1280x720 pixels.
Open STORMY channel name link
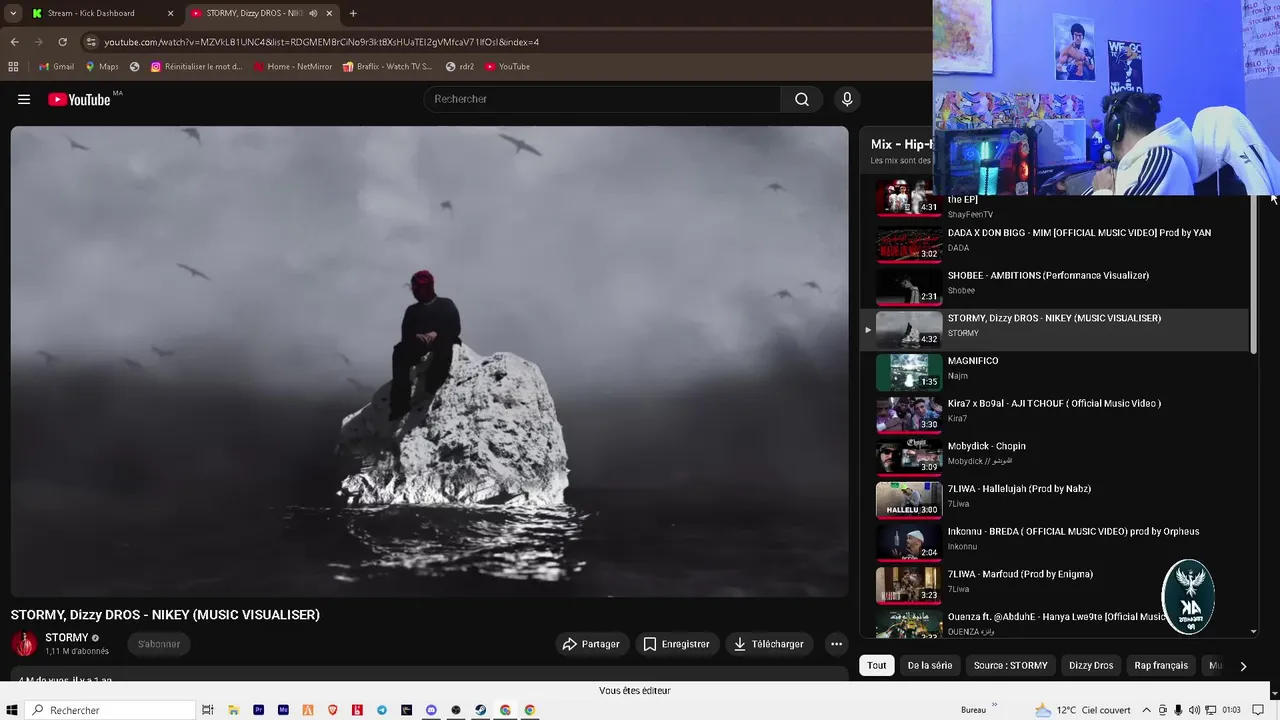67,638
